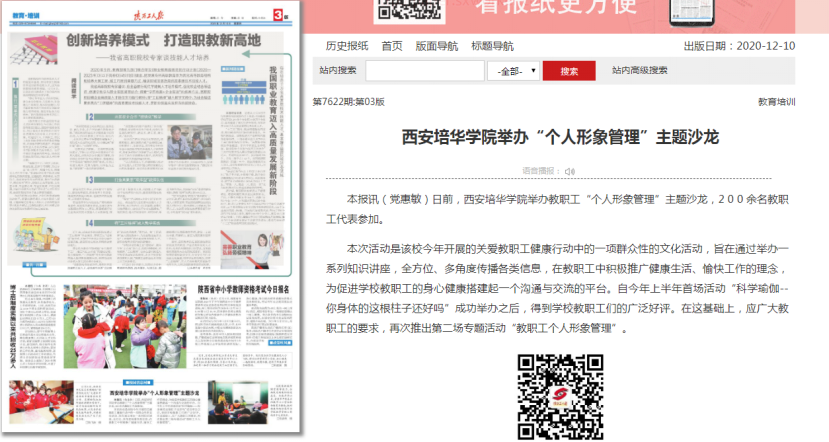The height and width of the screenshot is (442, 829).
Task: Click the audio speaker icon beside 语音播报
Action: (570, 171)
